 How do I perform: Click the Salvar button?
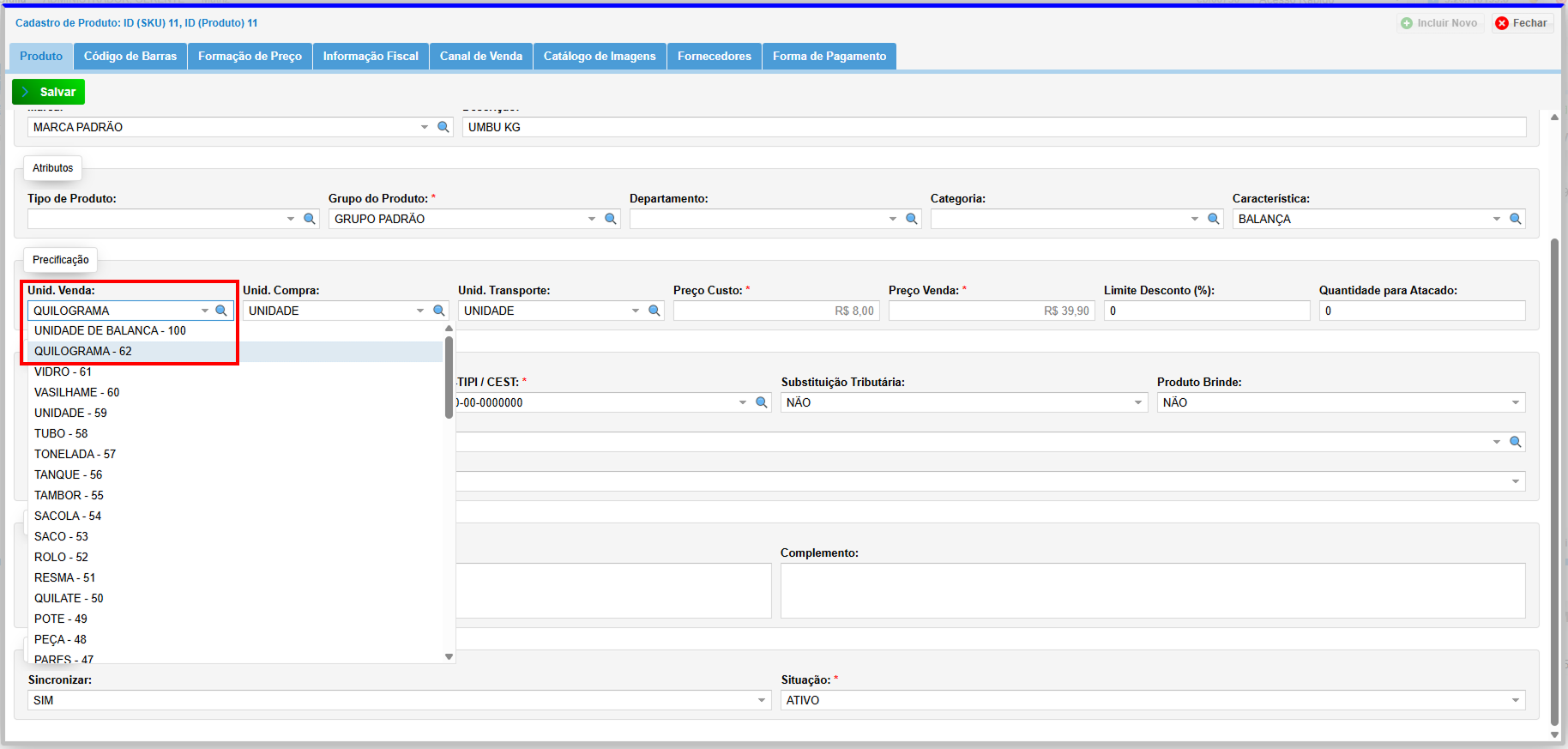pos(49,92)
